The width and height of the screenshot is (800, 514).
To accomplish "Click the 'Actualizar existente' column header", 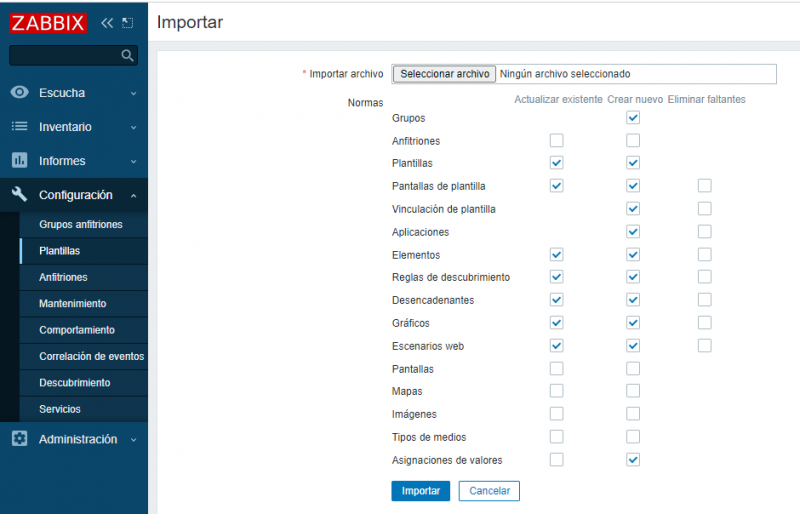I will click(x=558, y=100).
